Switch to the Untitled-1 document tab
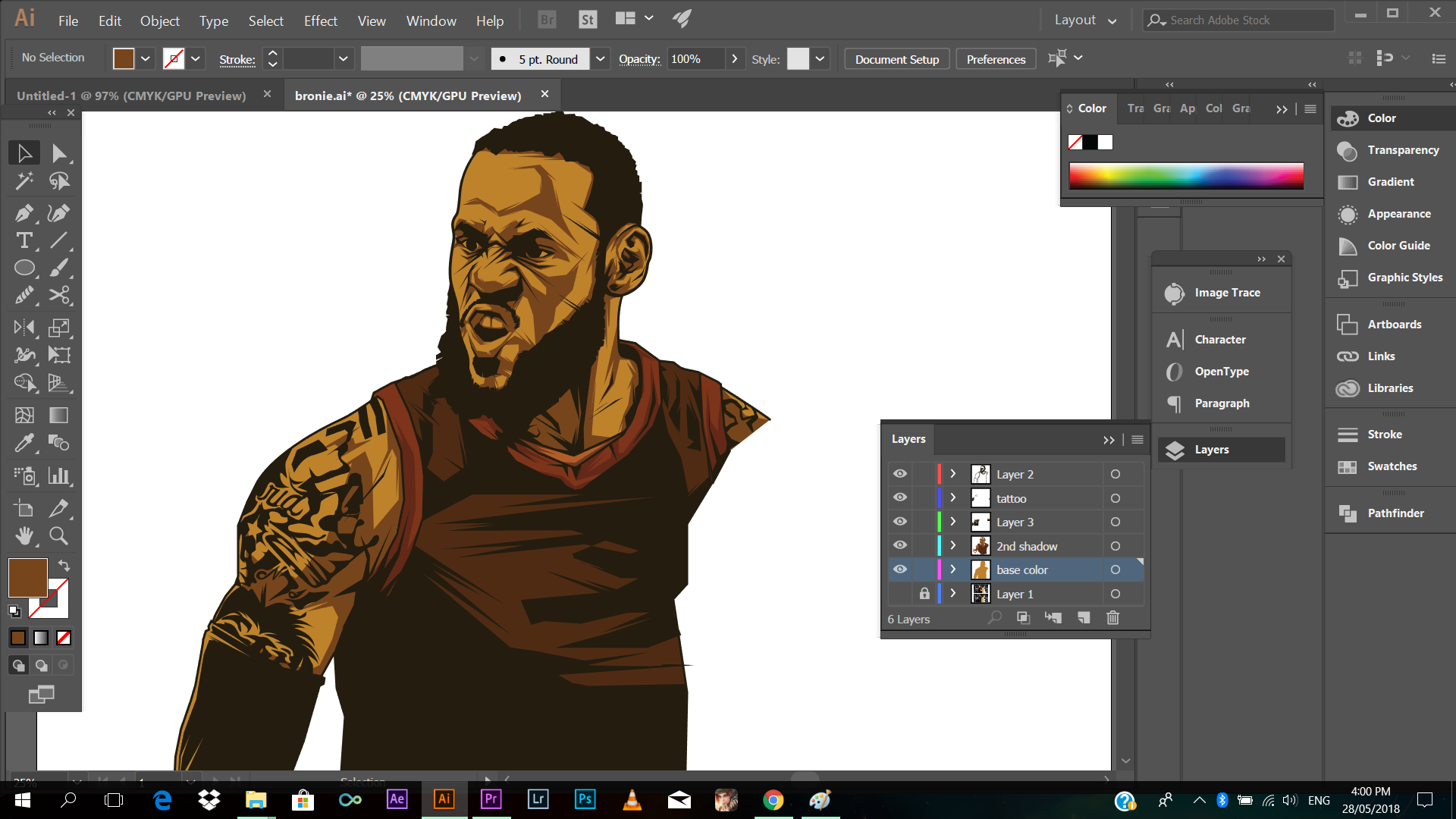 pyautogui.click(x=132, y=96)
